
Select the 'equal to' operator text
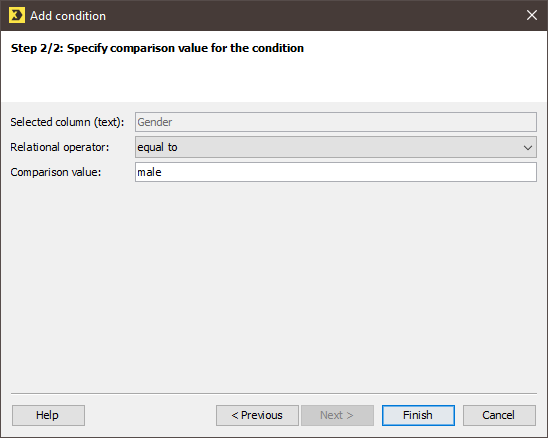pyautogui.click(x=157, y=147)
